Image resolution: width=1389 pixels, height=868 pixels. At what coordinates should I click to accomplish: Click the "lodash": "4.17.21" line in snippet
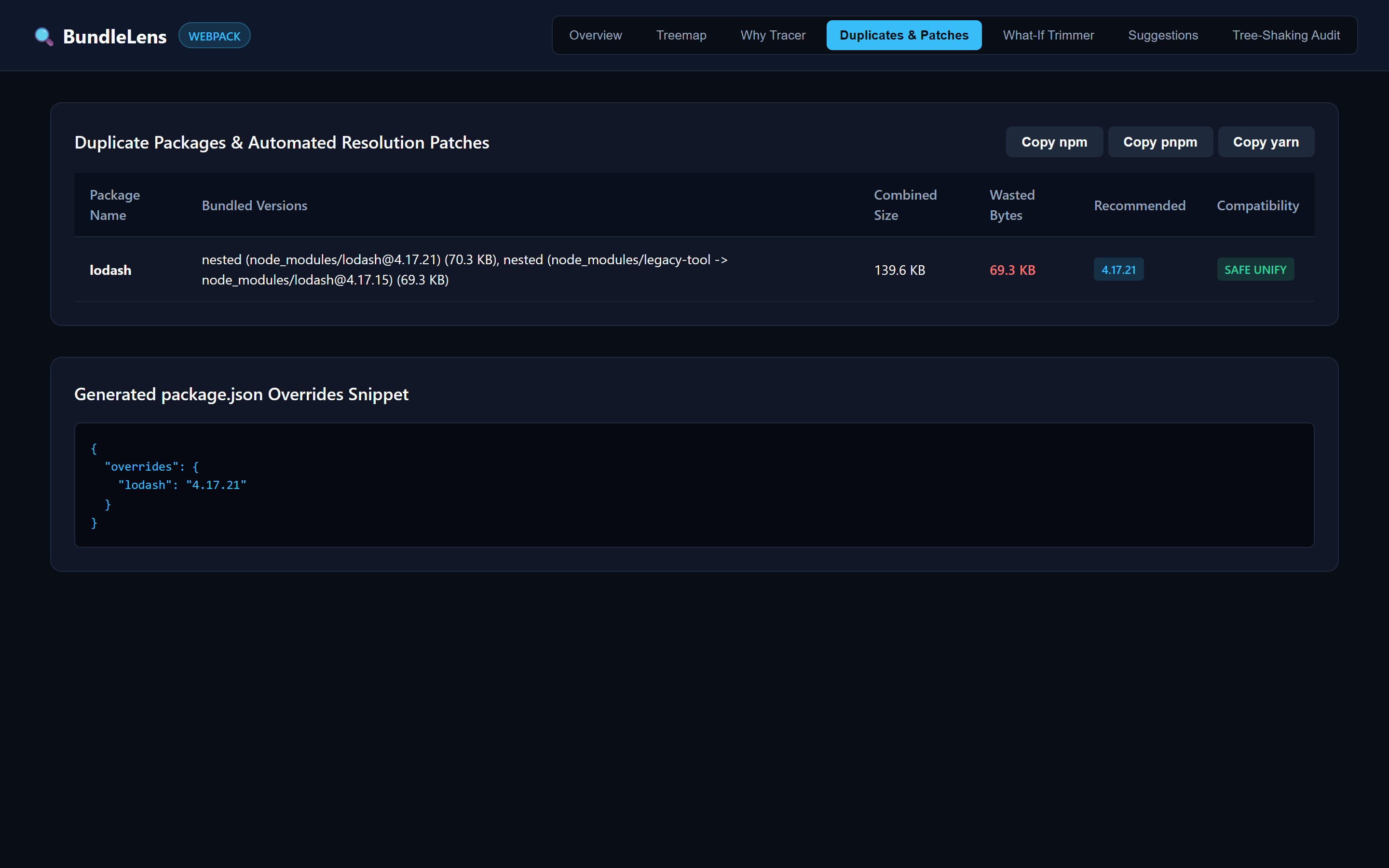click(182, 485)
